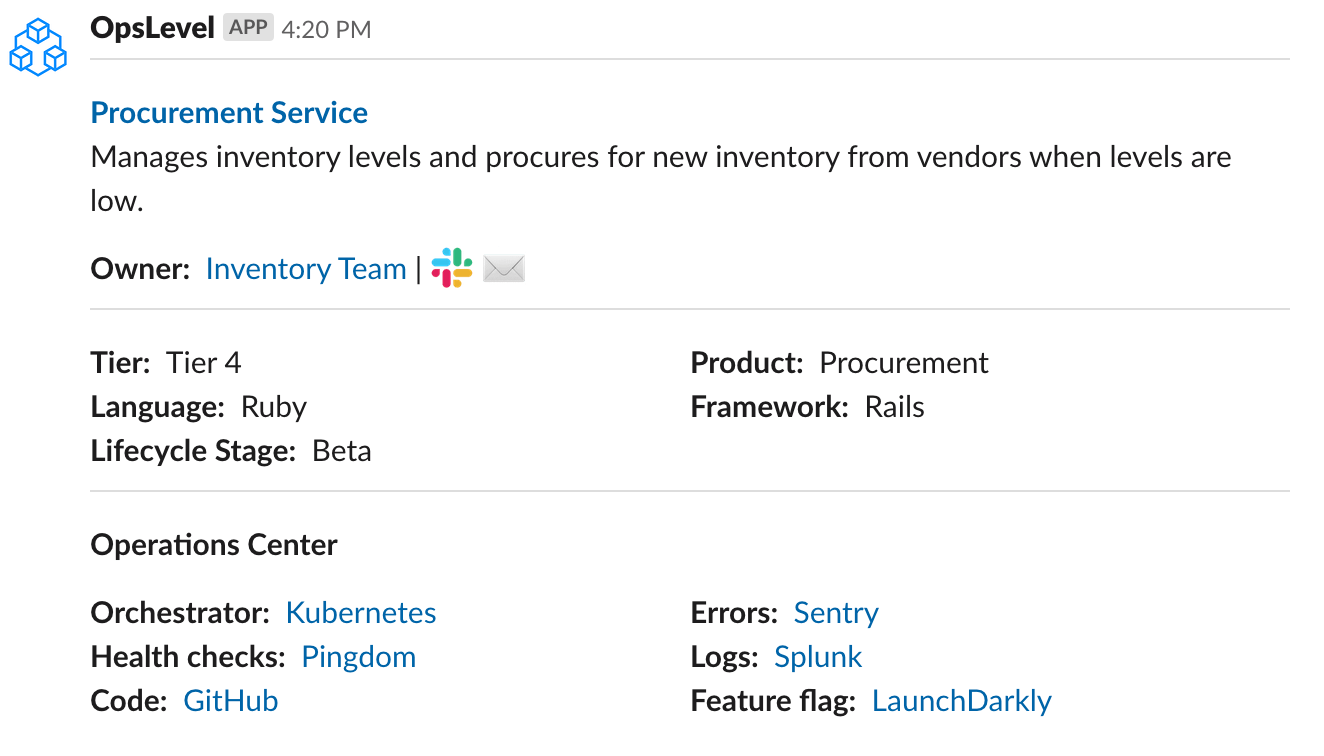This screenshot has height=756, width=1324.
Task: Click the 'Code:' label
Action: (129, 700)
